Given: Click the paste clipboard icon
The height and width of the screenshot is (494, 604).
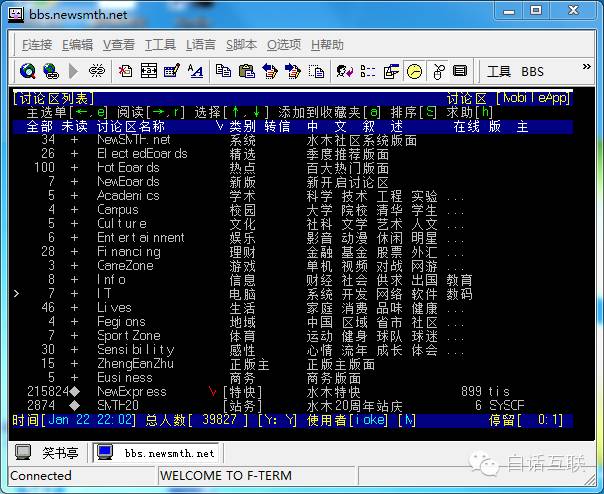Looking at the screenshot, I should point(247,71).
